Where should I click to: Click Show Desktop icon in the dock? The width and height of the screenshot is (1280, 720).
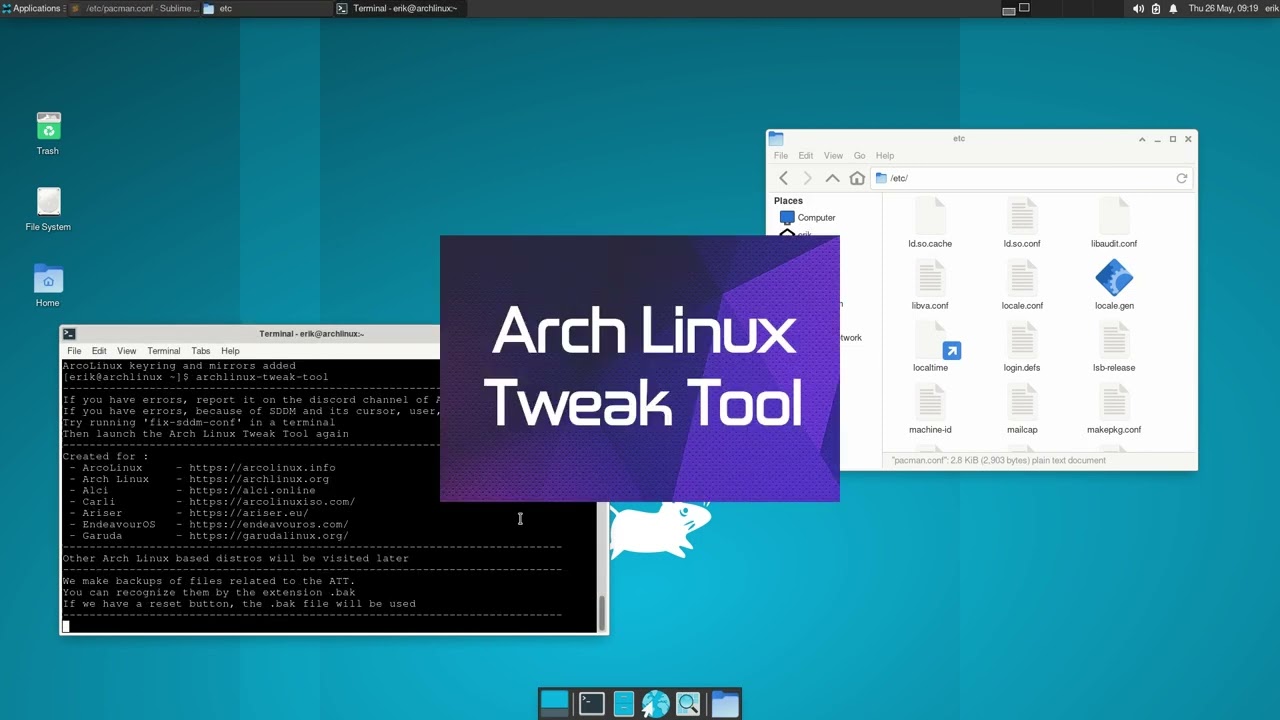click(x=554, y=704)
